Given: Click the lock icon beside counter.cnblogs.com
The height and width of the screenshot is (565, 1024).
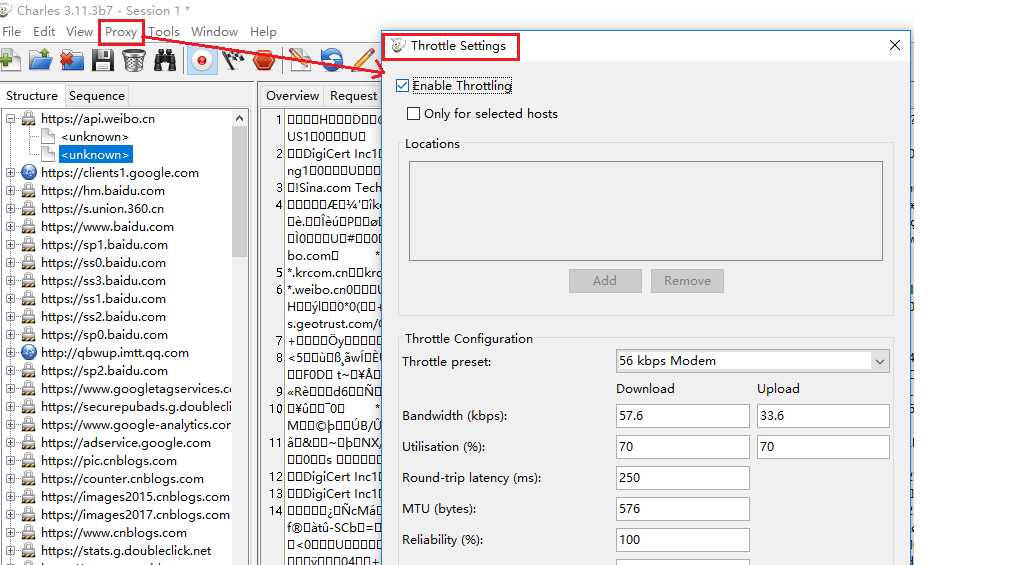Looking at the screenshot, I should pos(29,479).
